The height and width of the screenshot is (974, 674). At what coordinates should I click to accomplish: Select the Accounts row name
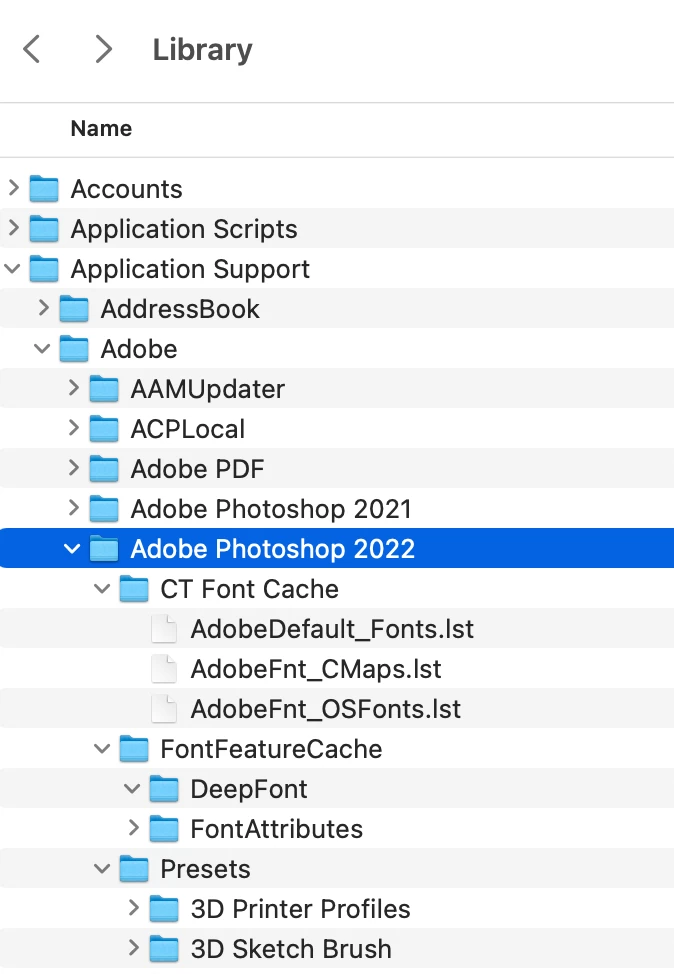tap(127, 189)
